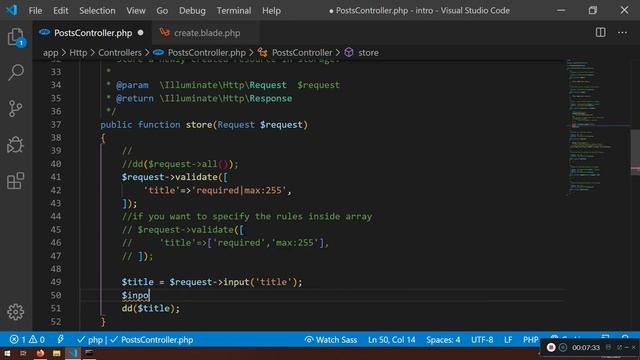Click the Split Editor icon
Screen dimensions: 640x360
(600, 33)
